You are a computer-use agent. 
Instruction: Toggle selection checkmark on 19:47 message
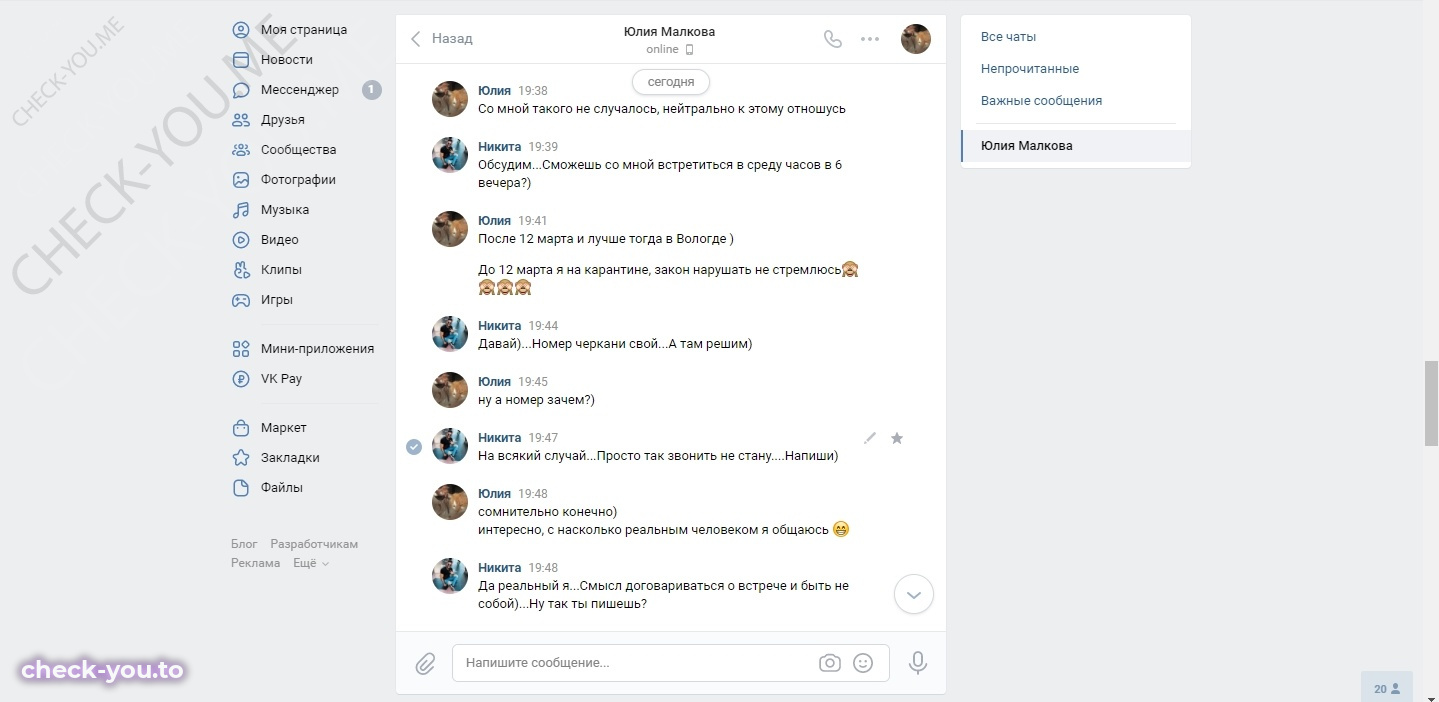[x=414, y=447]
